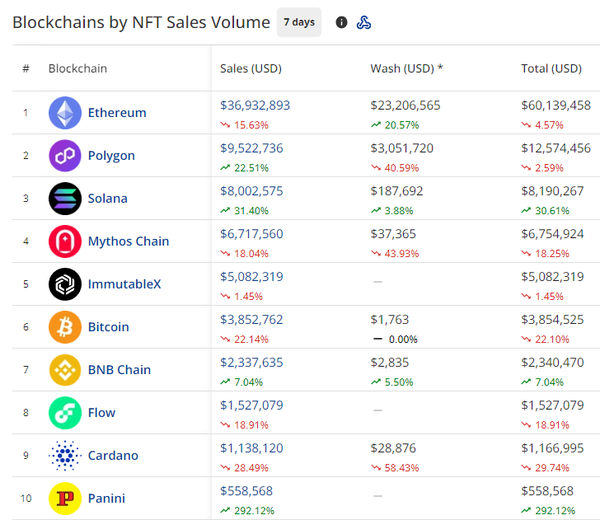The height and width of the screenshot is (520, 600).
Task: Open the Mythos Chain name link
Action: tap(128, 241)
